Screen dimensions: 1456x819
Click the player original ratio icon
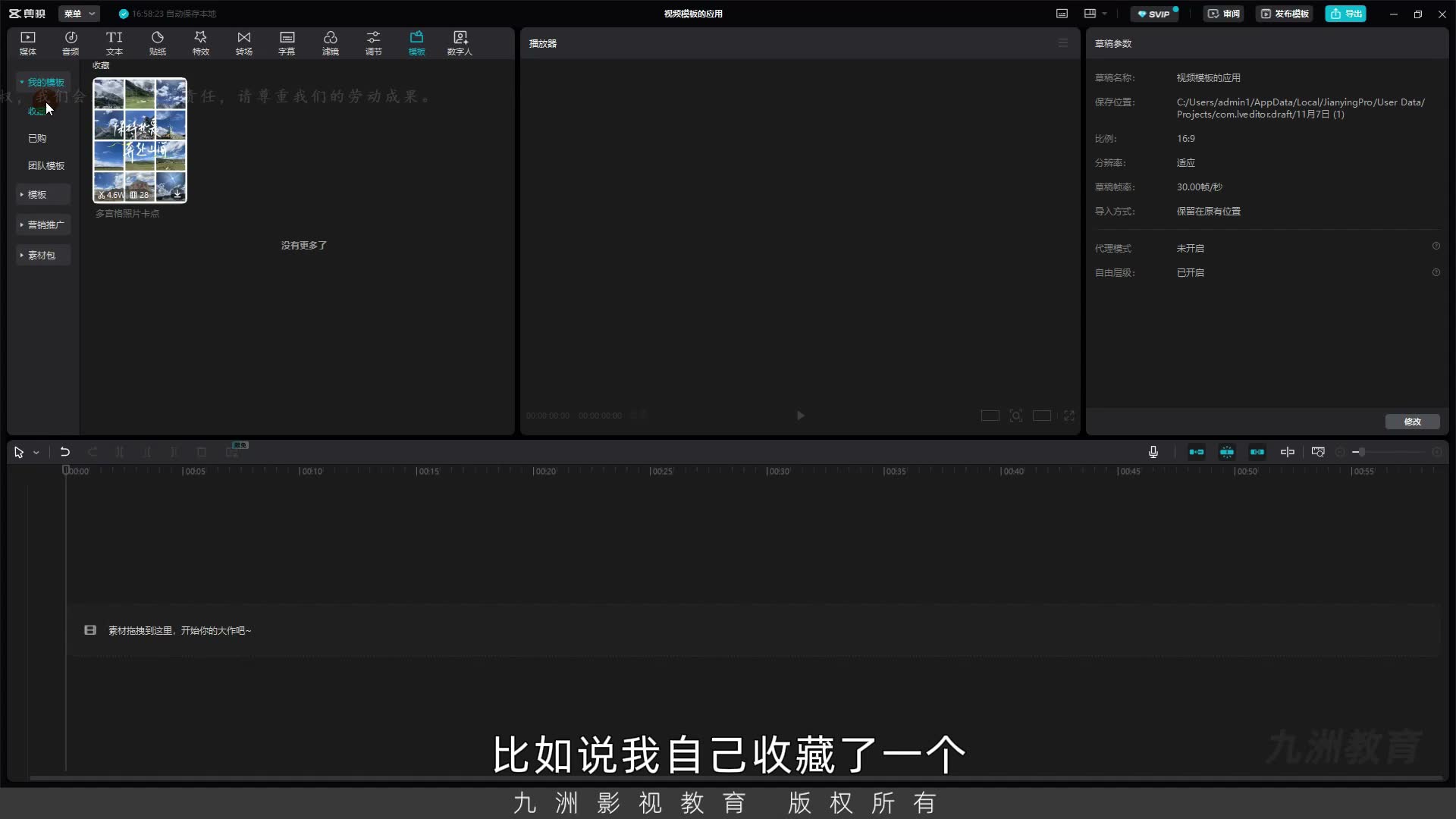click(x=990, y=416)
